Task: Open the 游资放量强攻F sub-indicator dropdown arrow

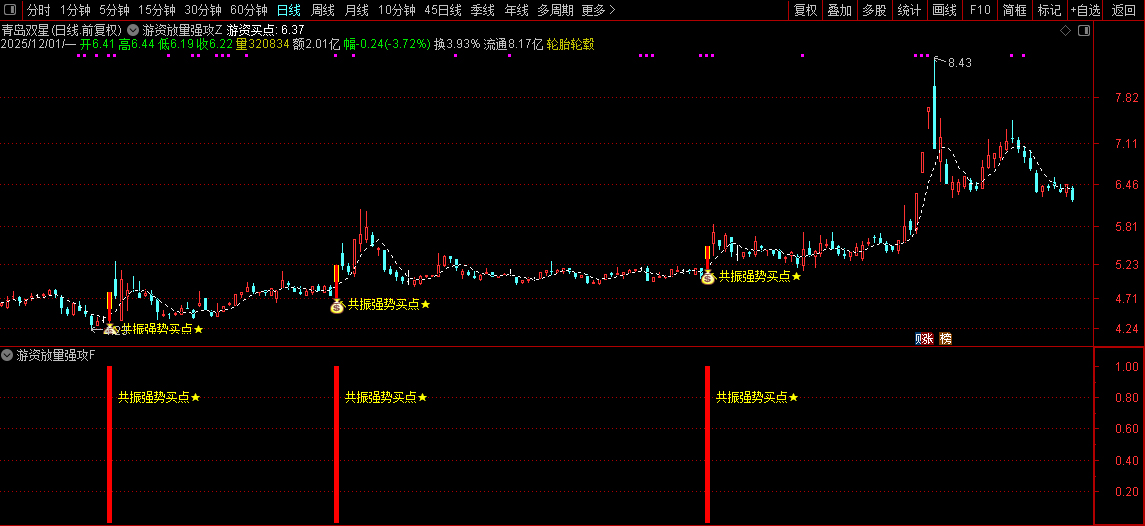Action: point(7,356)
